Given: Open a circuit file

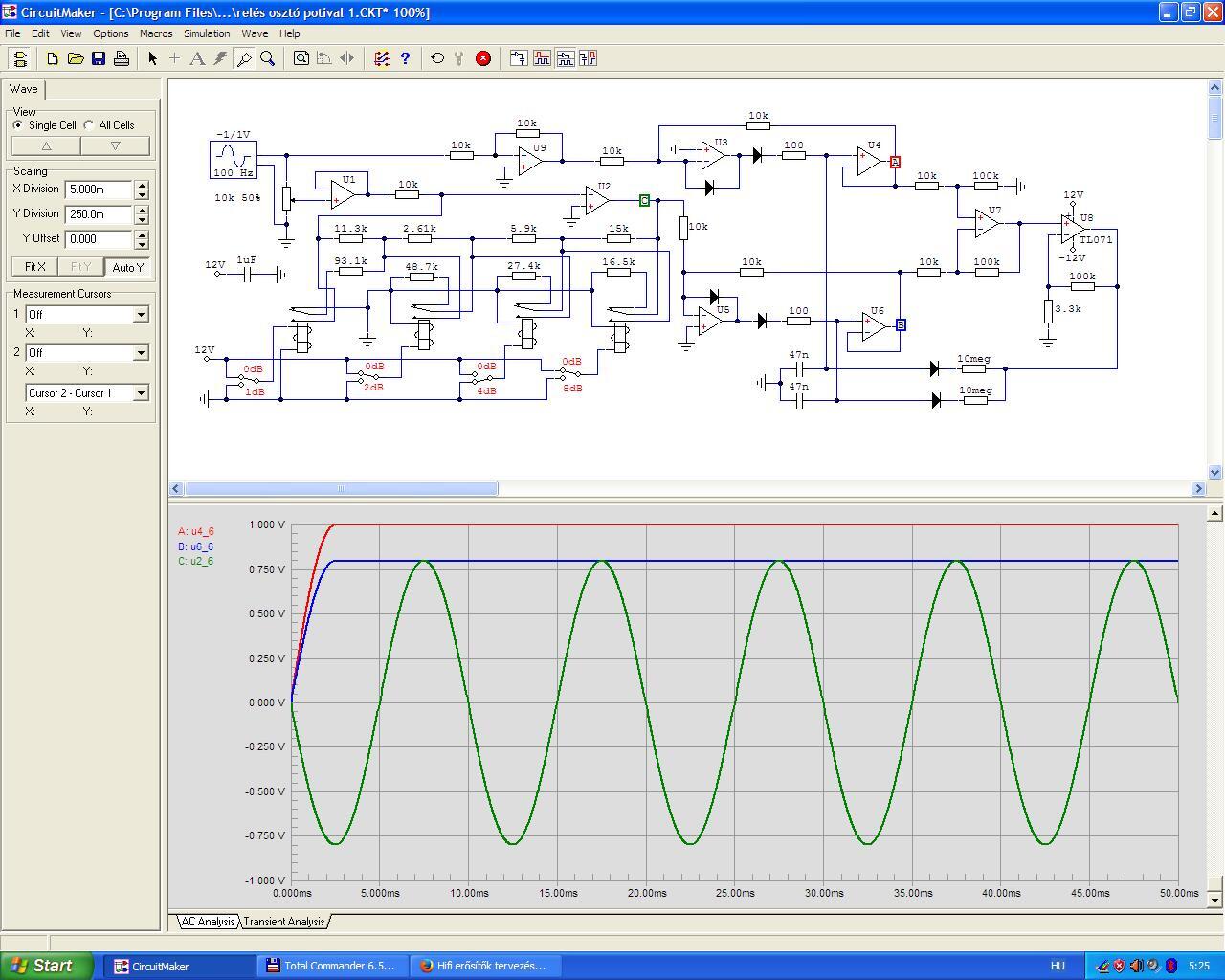Looking at the screenshot, I should point(76,58).
